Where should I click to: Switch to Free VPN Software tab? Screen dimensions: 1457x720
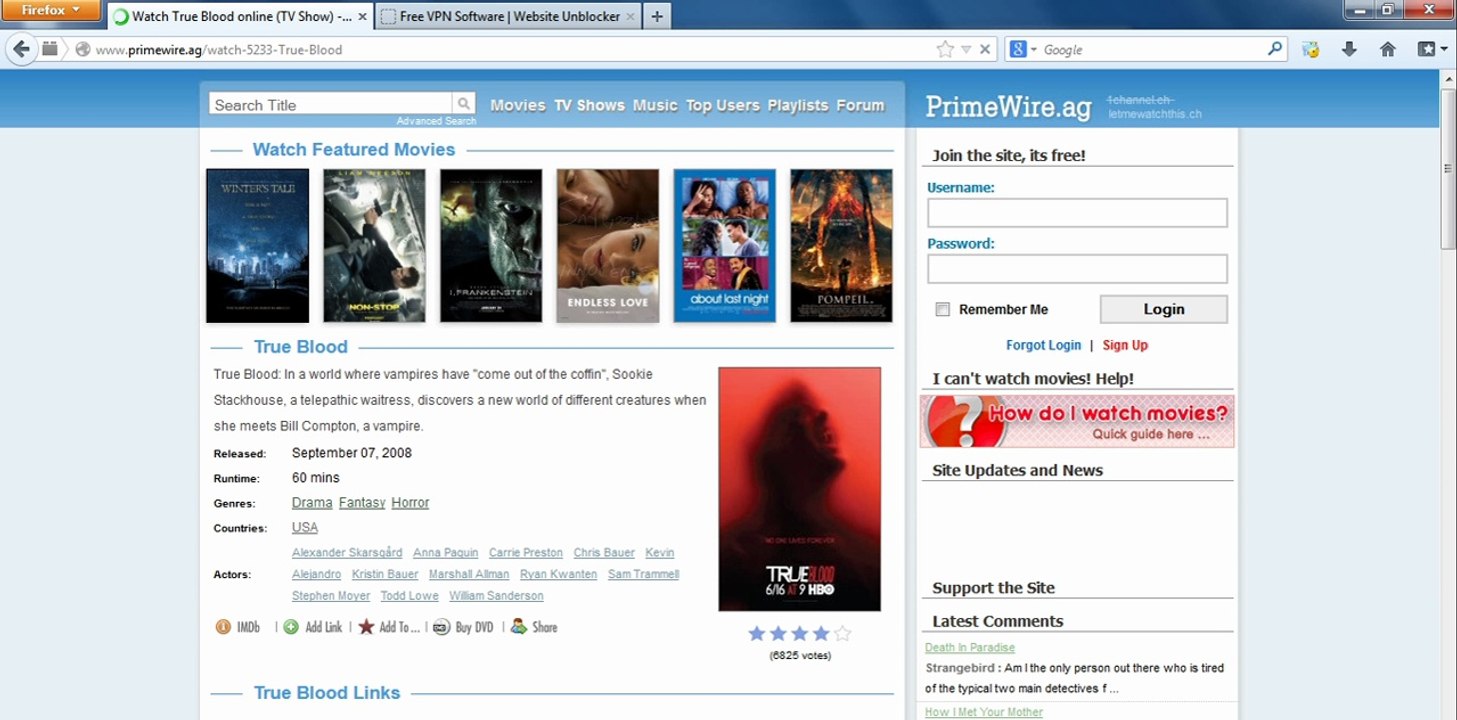click(509, 16)
